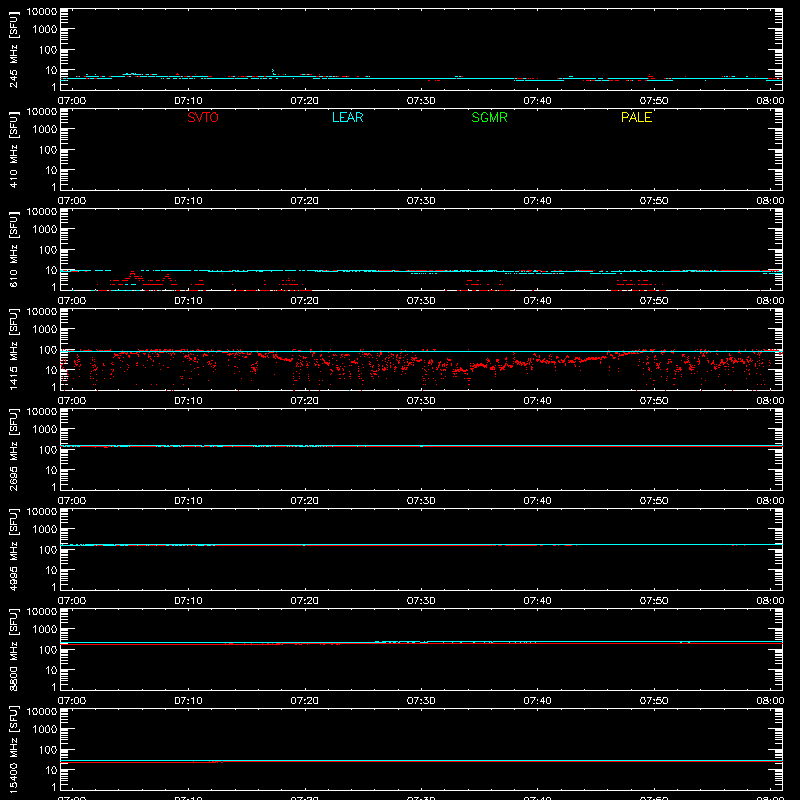The height and width of the screenshot is (800, 800).
Task: Click the 10000 tick label on the 8800 MHz panel
Action: [42, 612]
